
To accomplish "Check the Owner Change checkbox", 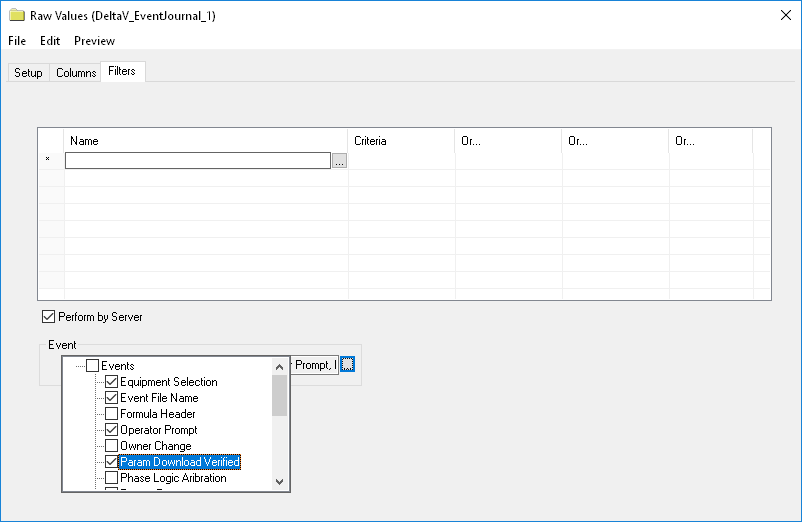I will point(112,446).
